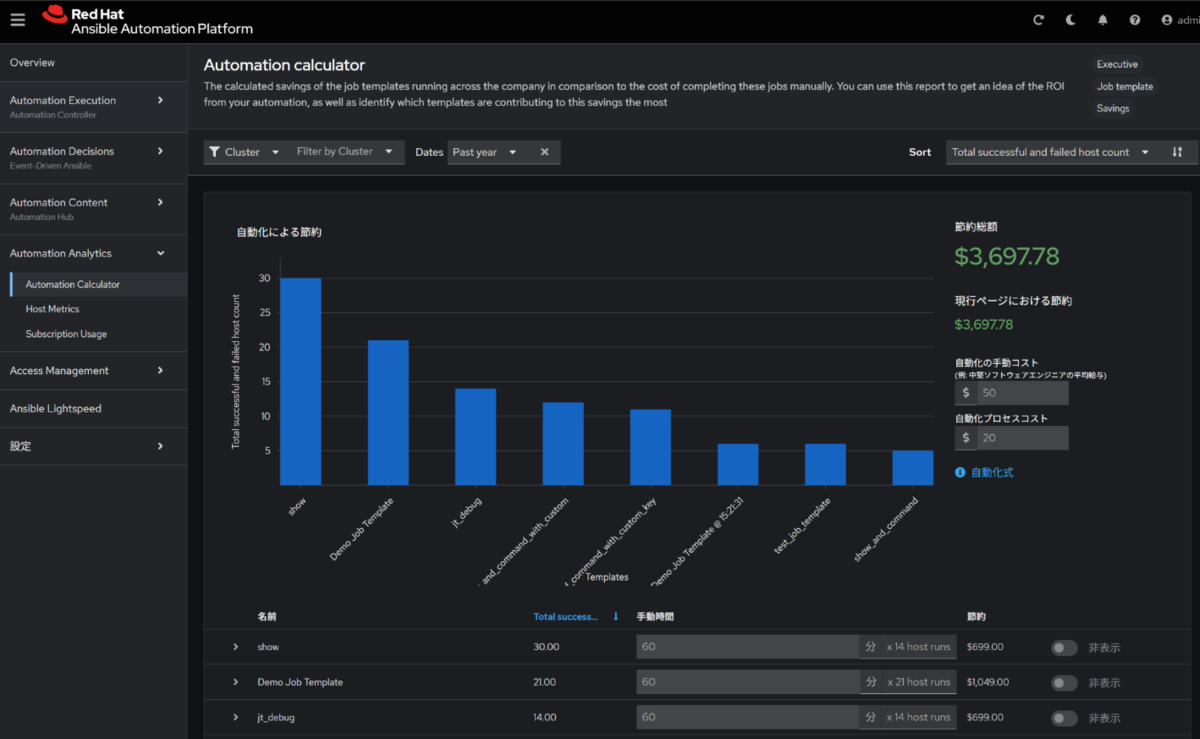Toggle visibility switch for jt_debug row
Image resolution: width=1200 pixels, height=739 pixels.
[1064, 718]
